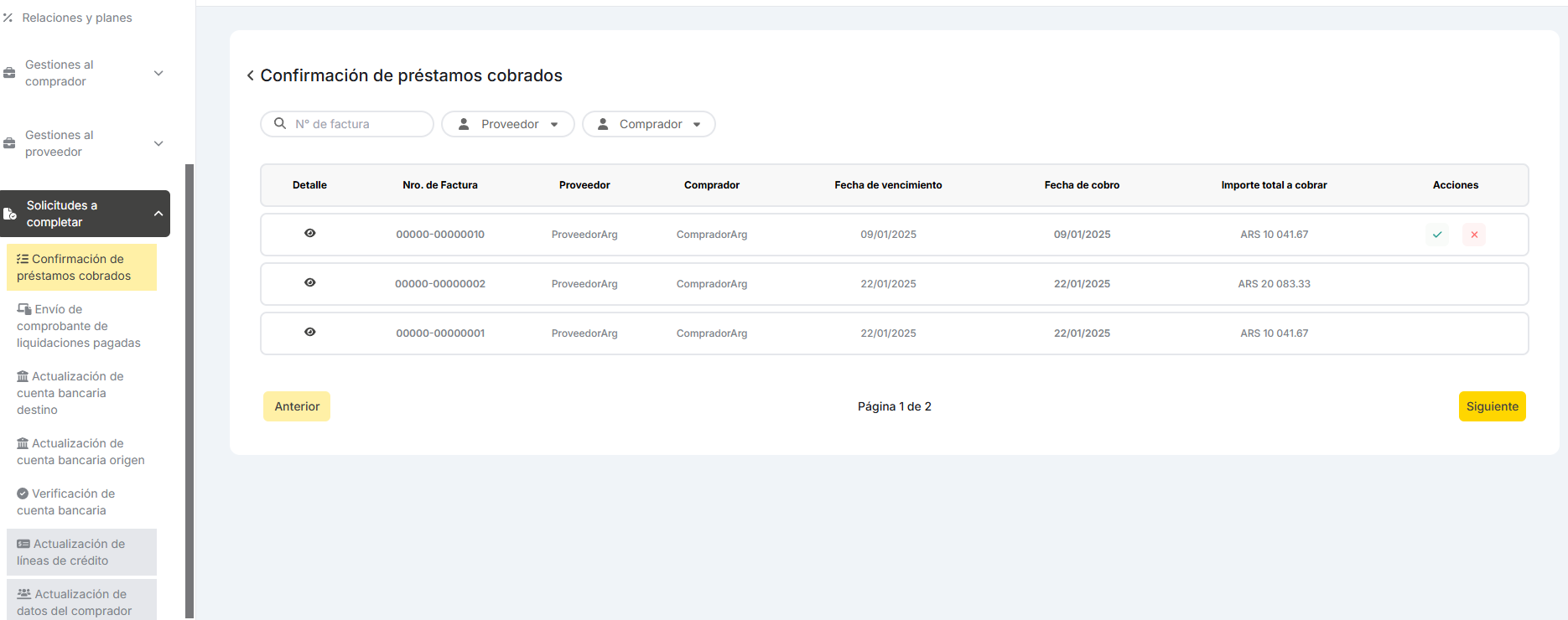The width and height of the screenshot is (1568, 620).
Task: Click the Solicitudes a completar file icon
Action: point(10,214)
